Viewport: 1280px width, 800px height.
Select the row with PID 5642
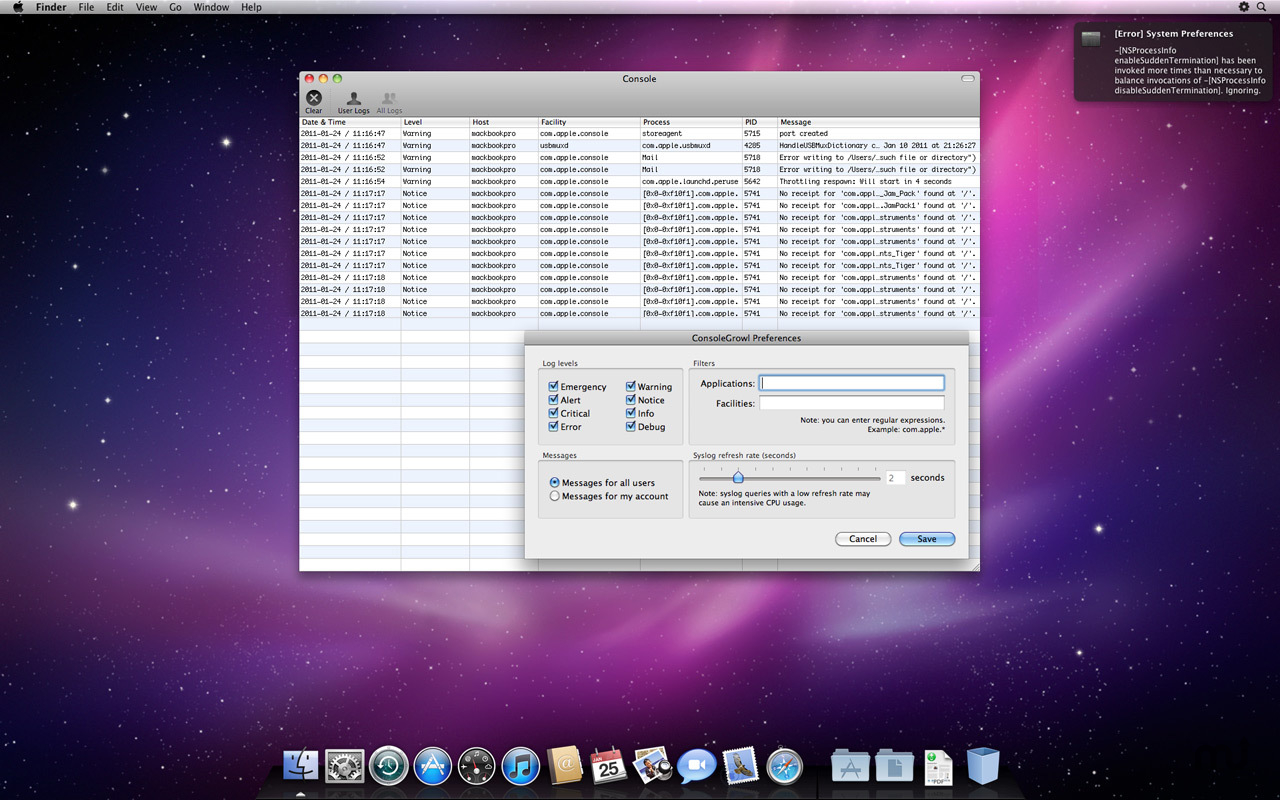click(639, 181)
